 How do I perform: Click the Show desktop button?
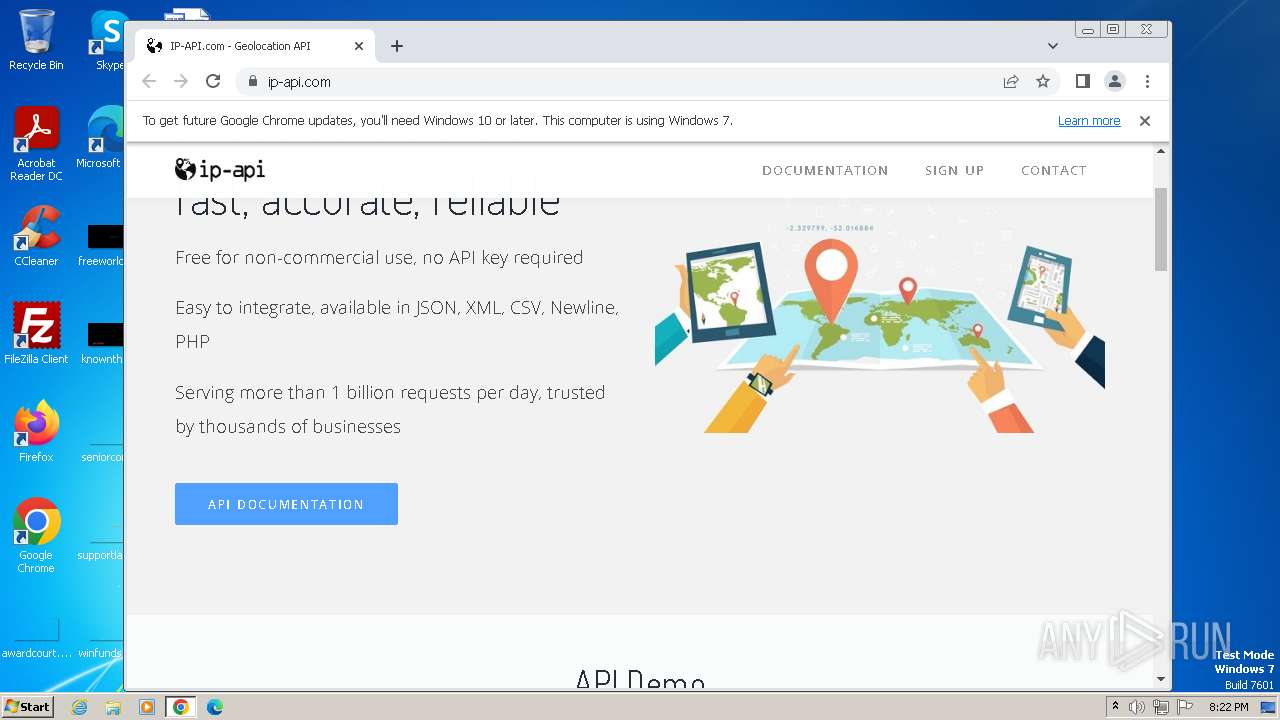coord(1268,707)
